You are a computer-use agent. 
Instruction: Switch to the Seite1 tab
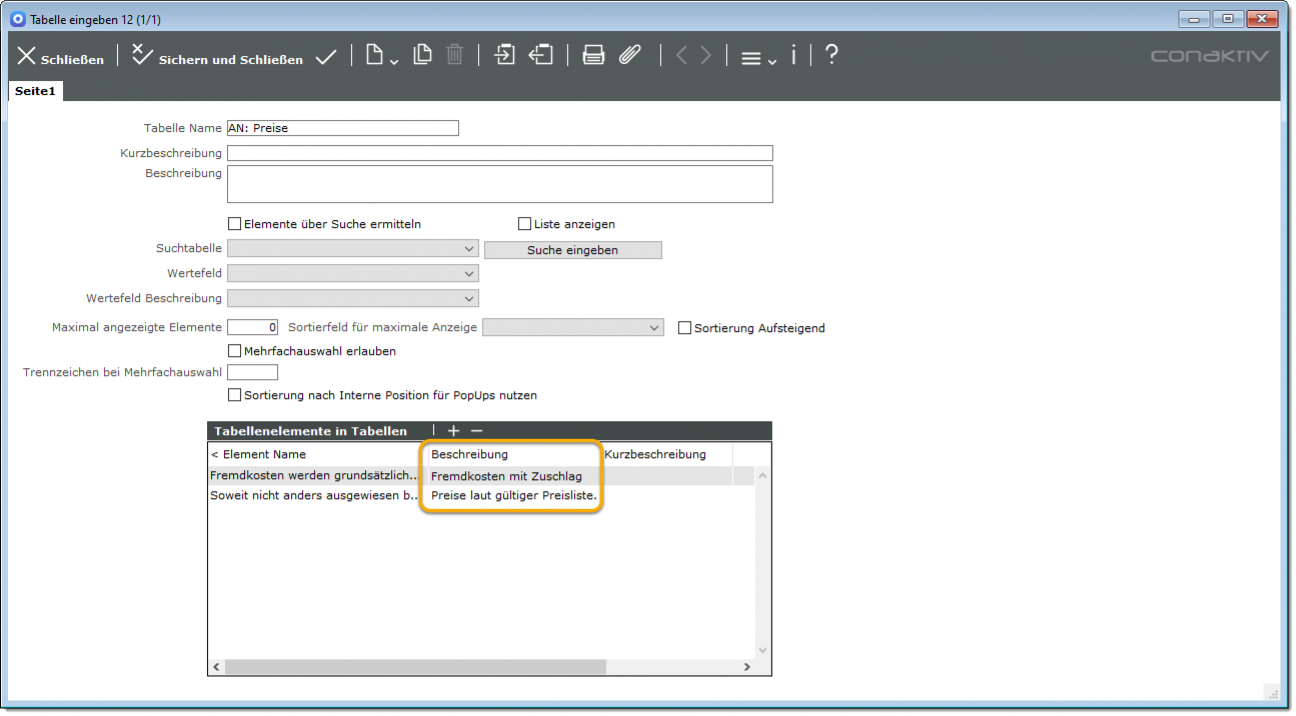pyautogui.click(x=36, y=91)
